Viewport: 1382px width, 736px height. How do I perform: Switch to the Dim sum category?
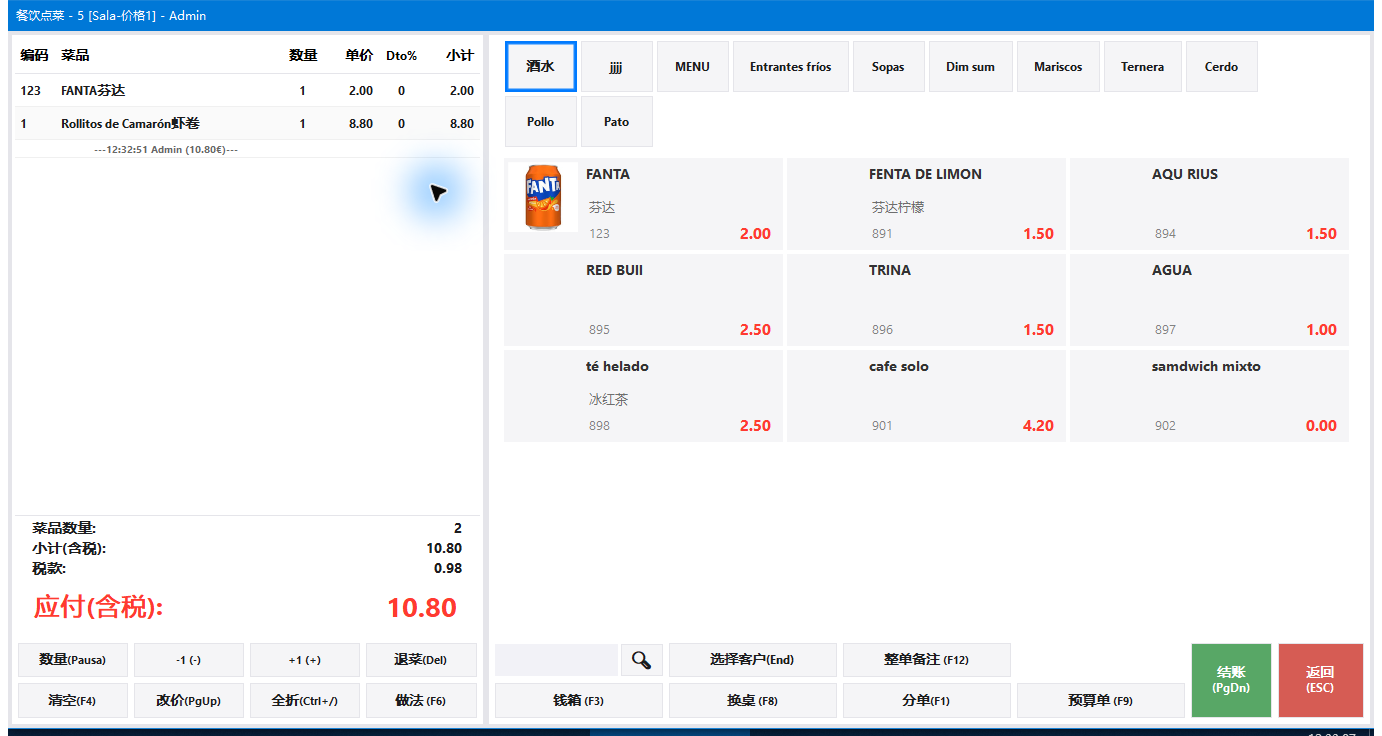[971, 67]
